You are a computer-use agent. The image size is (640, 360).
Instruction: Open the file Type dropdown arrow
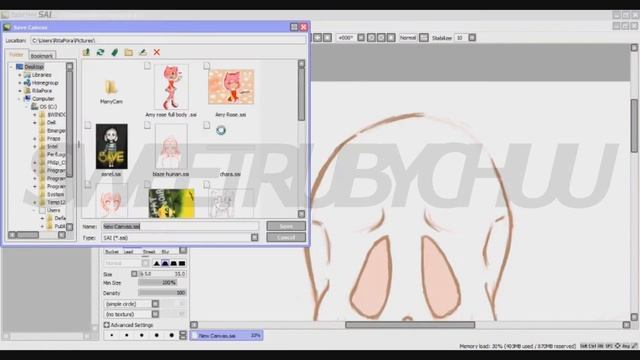pos(254,237)
